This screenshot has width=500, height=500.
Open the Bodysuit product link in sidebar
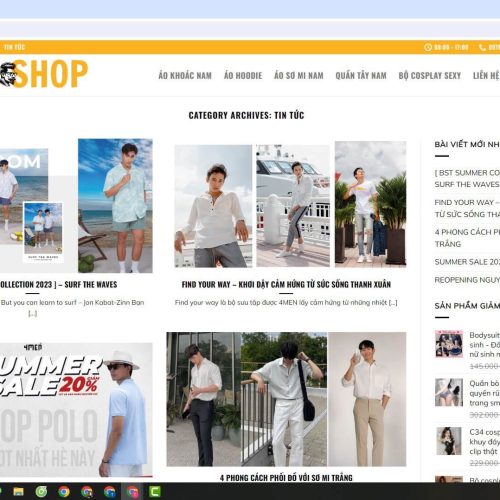point(485,345)
